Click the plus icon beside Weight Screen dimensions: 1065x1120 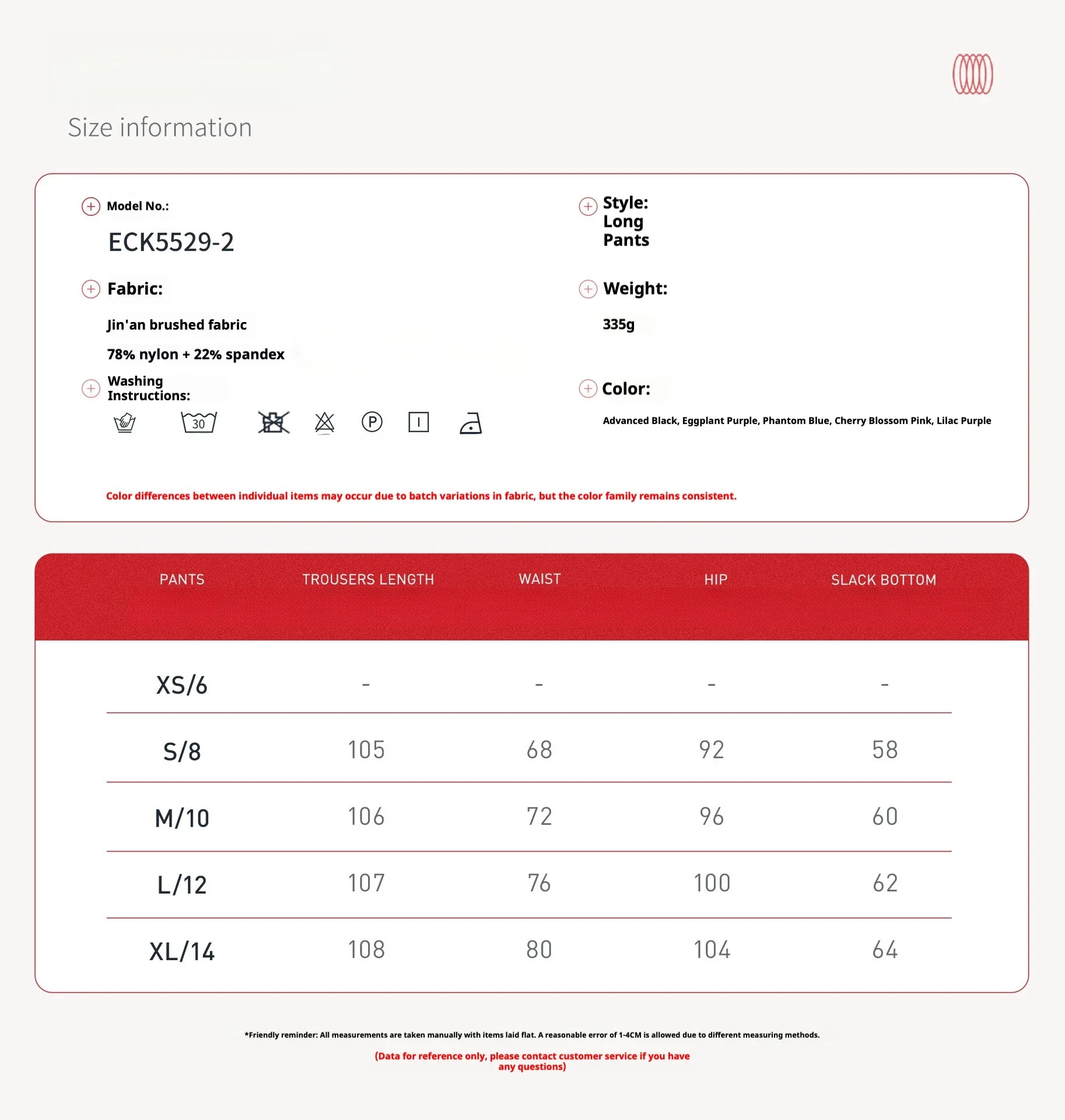click(587, 289)
